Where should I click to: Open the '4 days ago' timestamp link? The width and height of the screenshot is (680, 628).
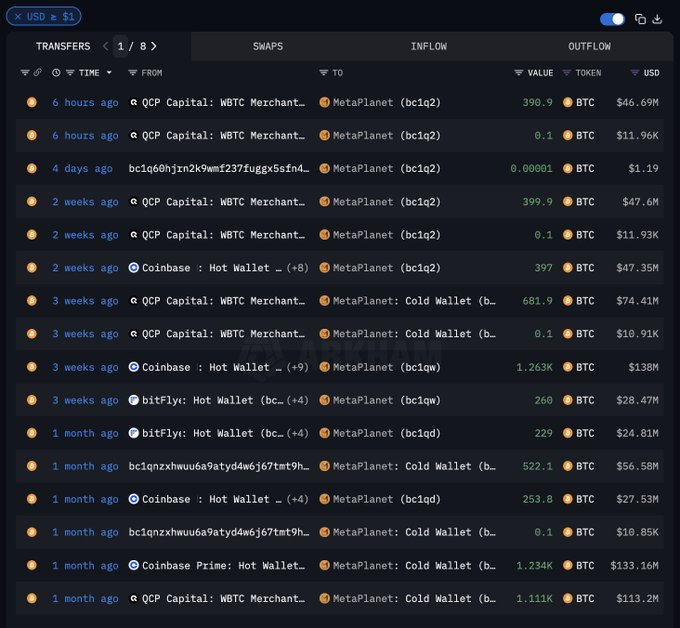[82, 168]
